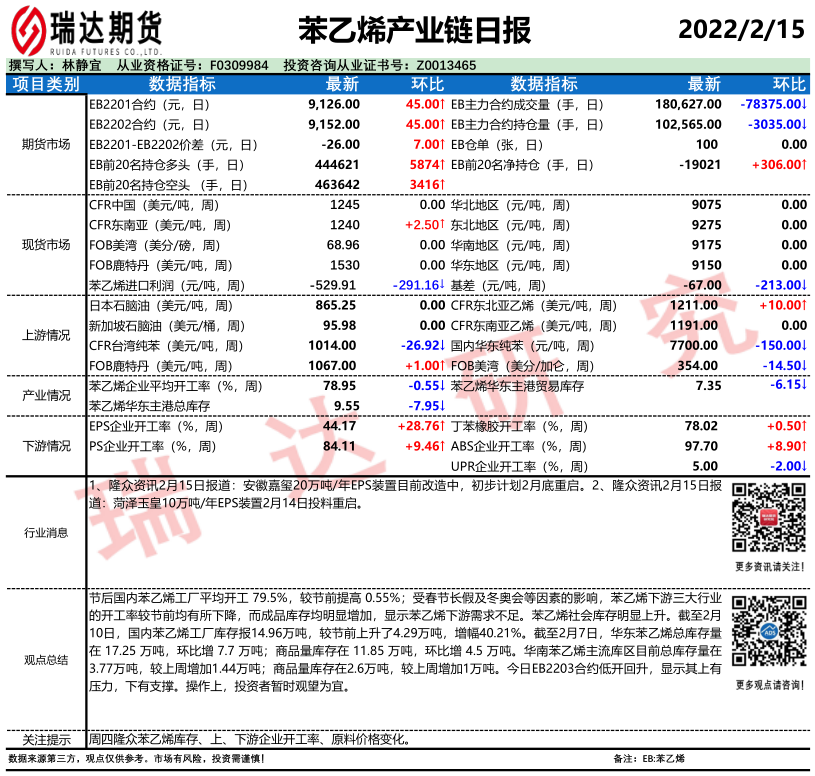Image resolution: width=815 pixels, height=776 pixels.
Task: Choose the 上游情况 category cell
Action: tap(46, 335)
